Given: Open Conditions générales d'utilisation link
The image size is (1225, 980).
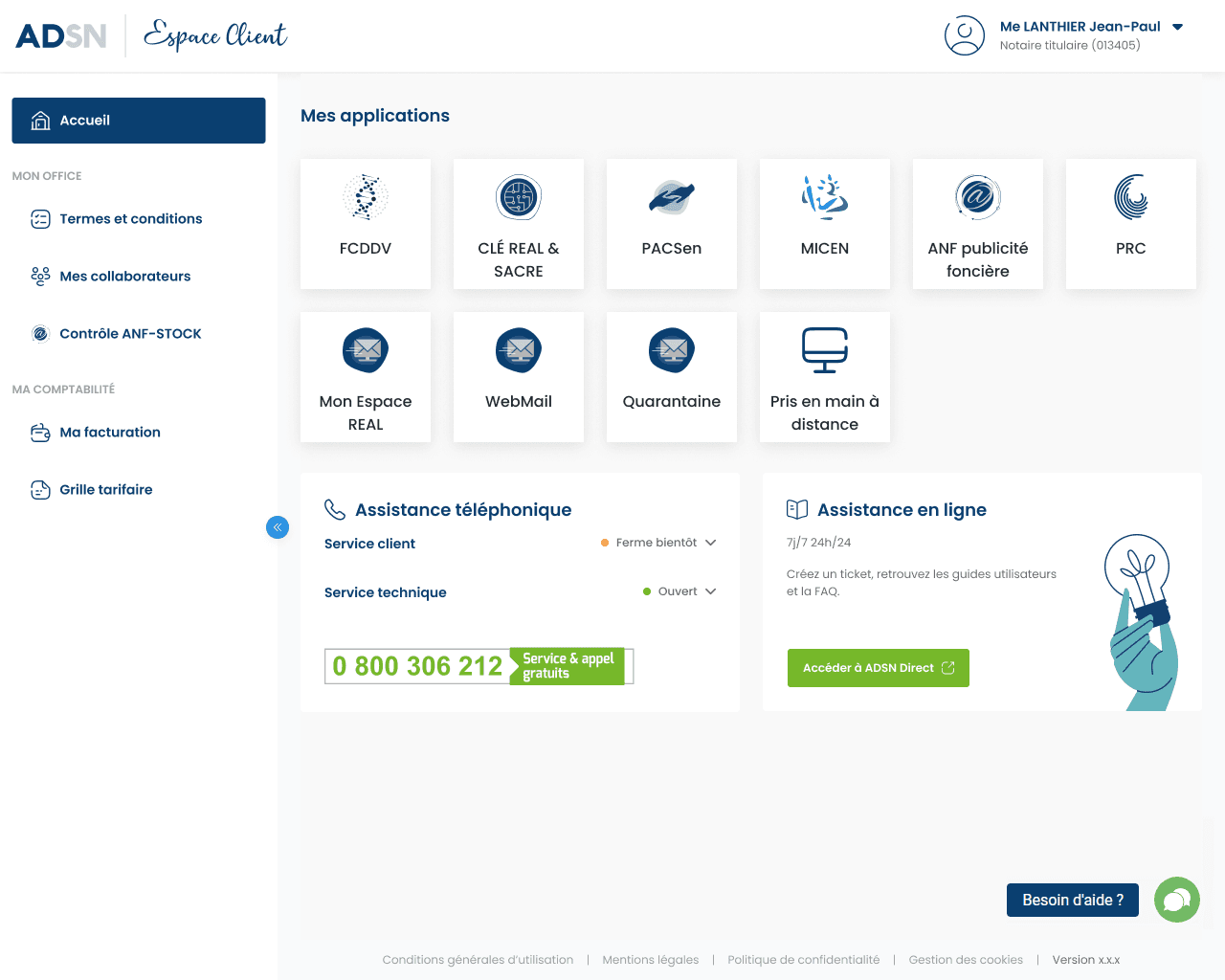Looking at the screenshot, I should click(478, 960).
